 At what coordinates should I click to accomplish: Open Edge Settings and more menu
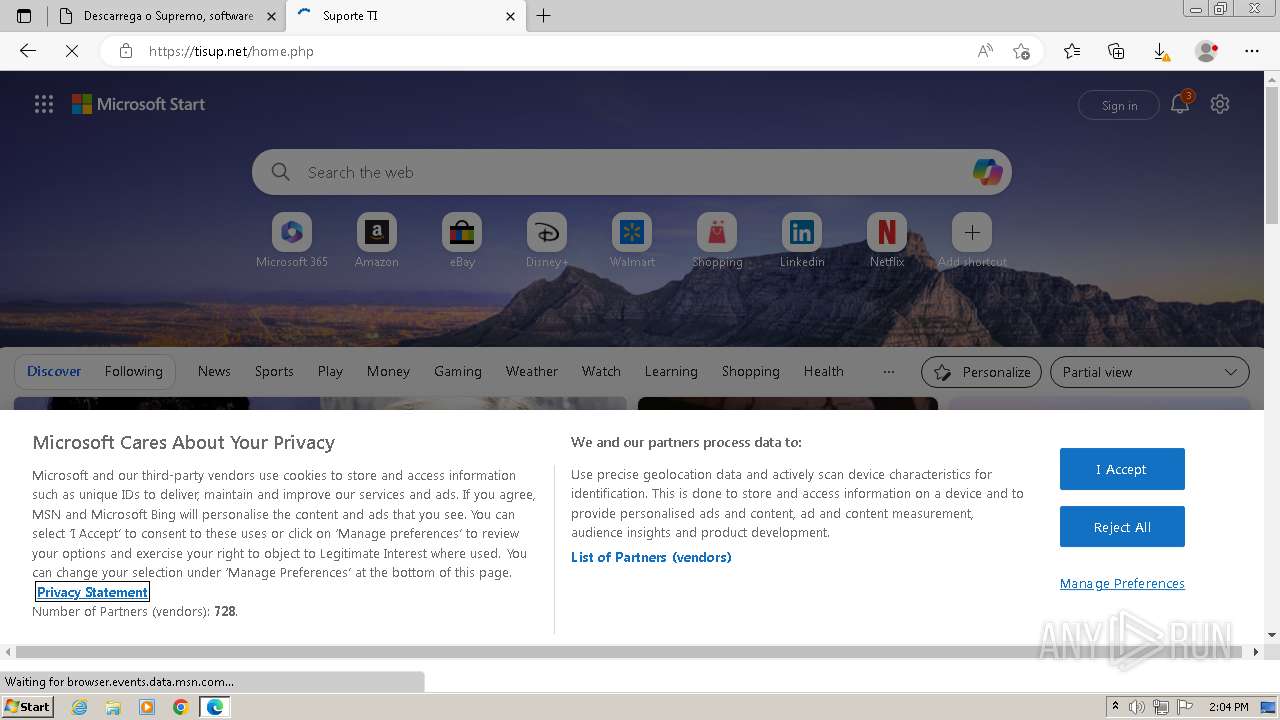tap(1252, 51)
